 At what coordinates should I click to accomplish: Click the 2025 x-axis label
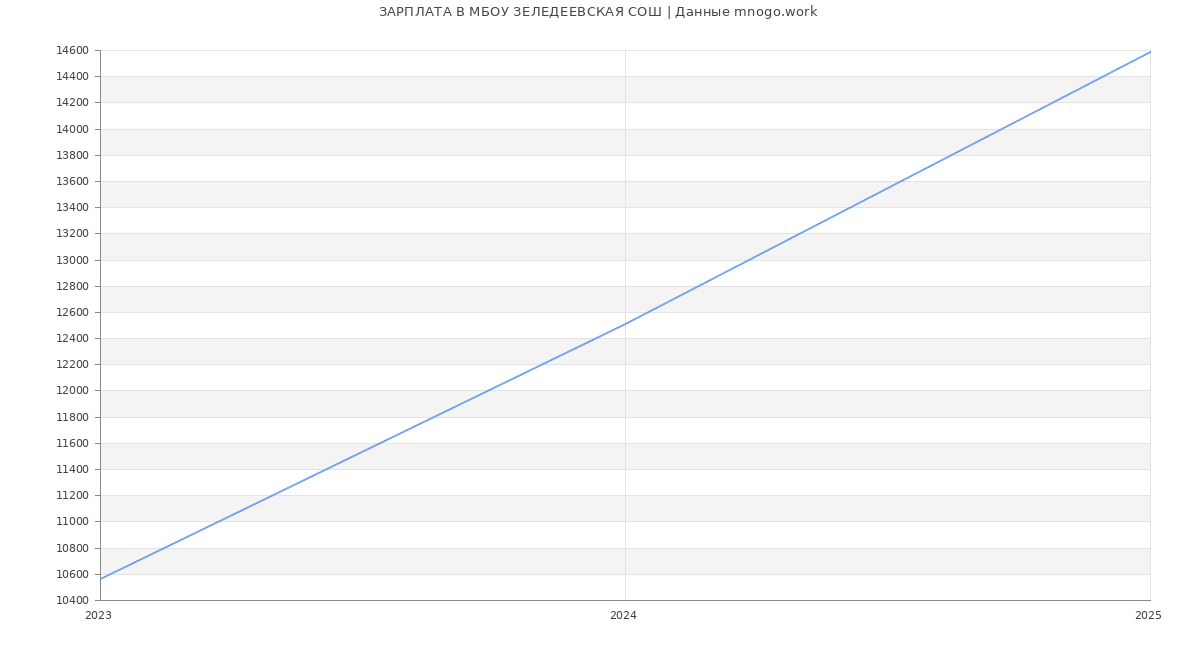1148,616
